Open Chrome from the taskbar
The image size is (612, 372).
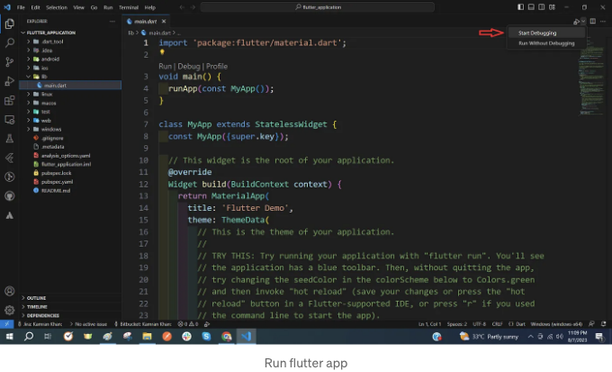pos(226,336)
